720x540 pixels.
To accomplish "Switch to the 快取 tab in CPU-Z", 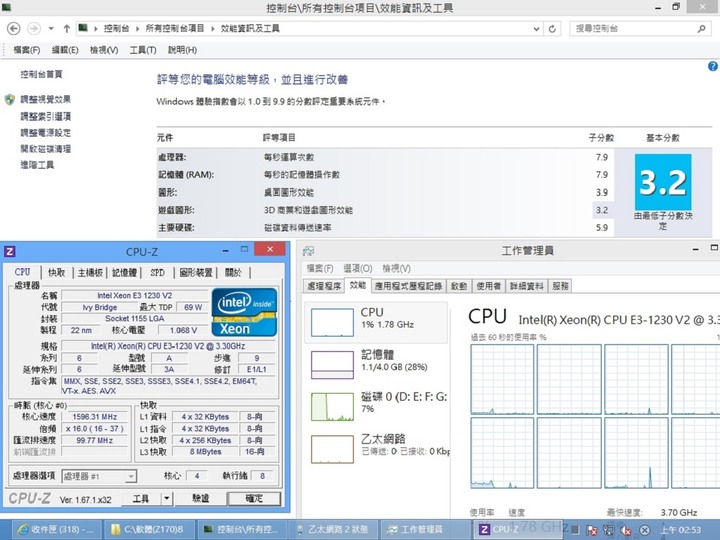I will pos(56,273).
